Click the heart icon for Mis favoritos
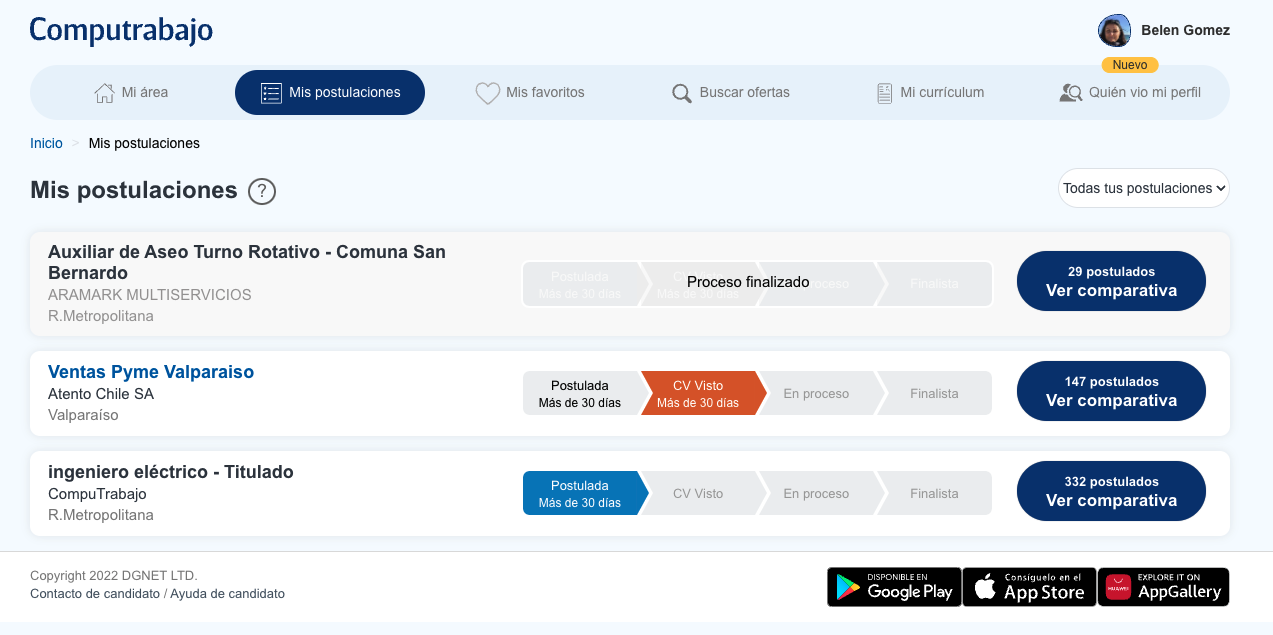Image resolution: width=1273 pixels, height=635 pixels. 487,93
